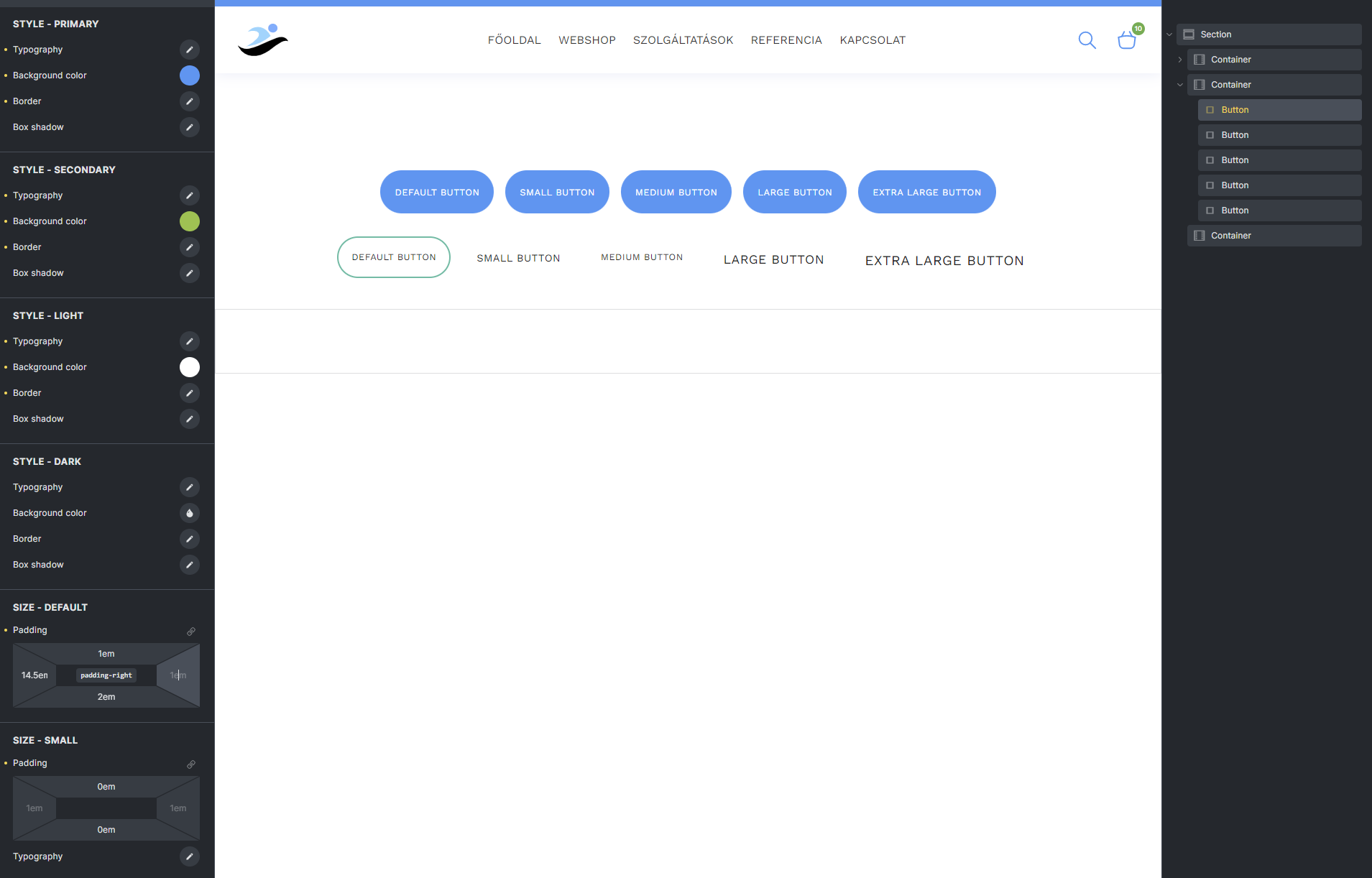The height and width of the screenshot is (878, 1372).
Task: Edit right padding 1em in Size - Small
Action: (178, 808)
